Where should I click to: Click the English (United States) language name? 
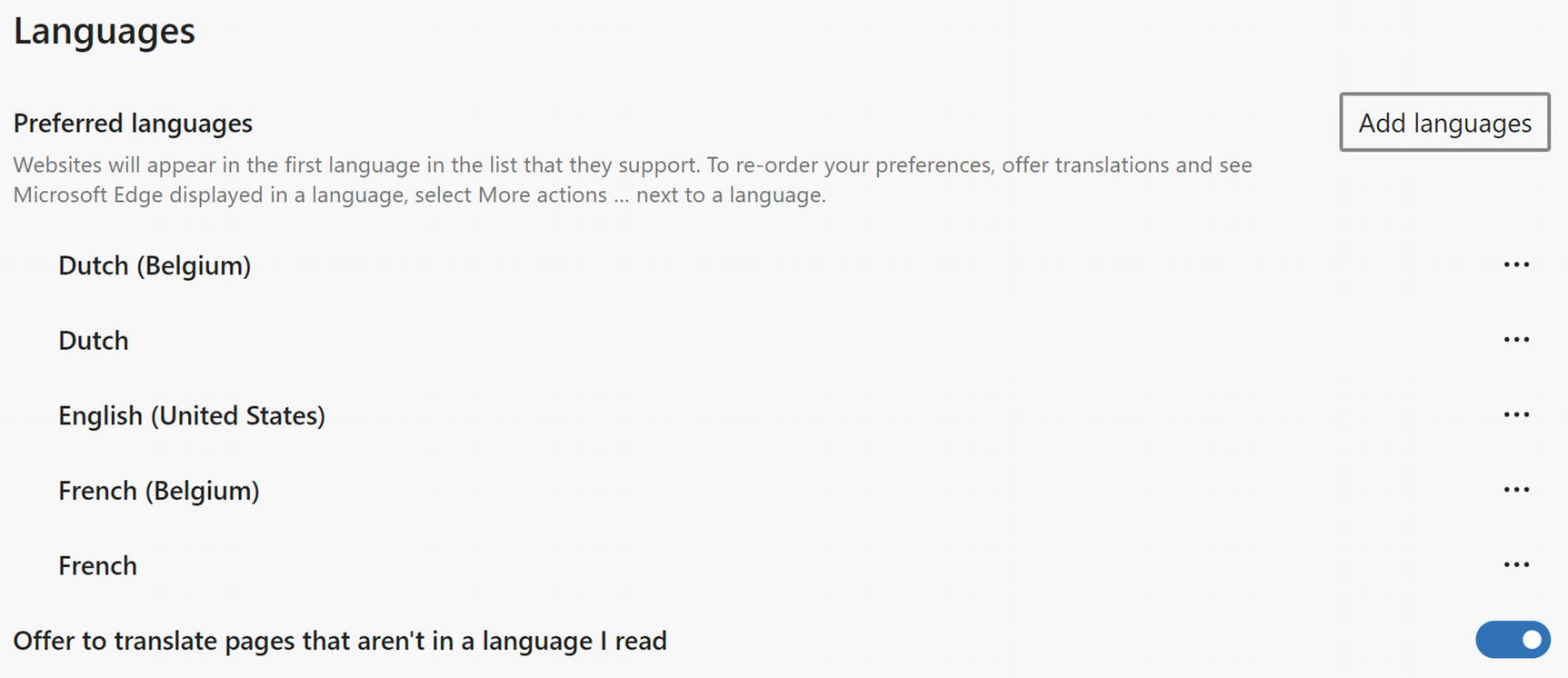tap(192, 415)
